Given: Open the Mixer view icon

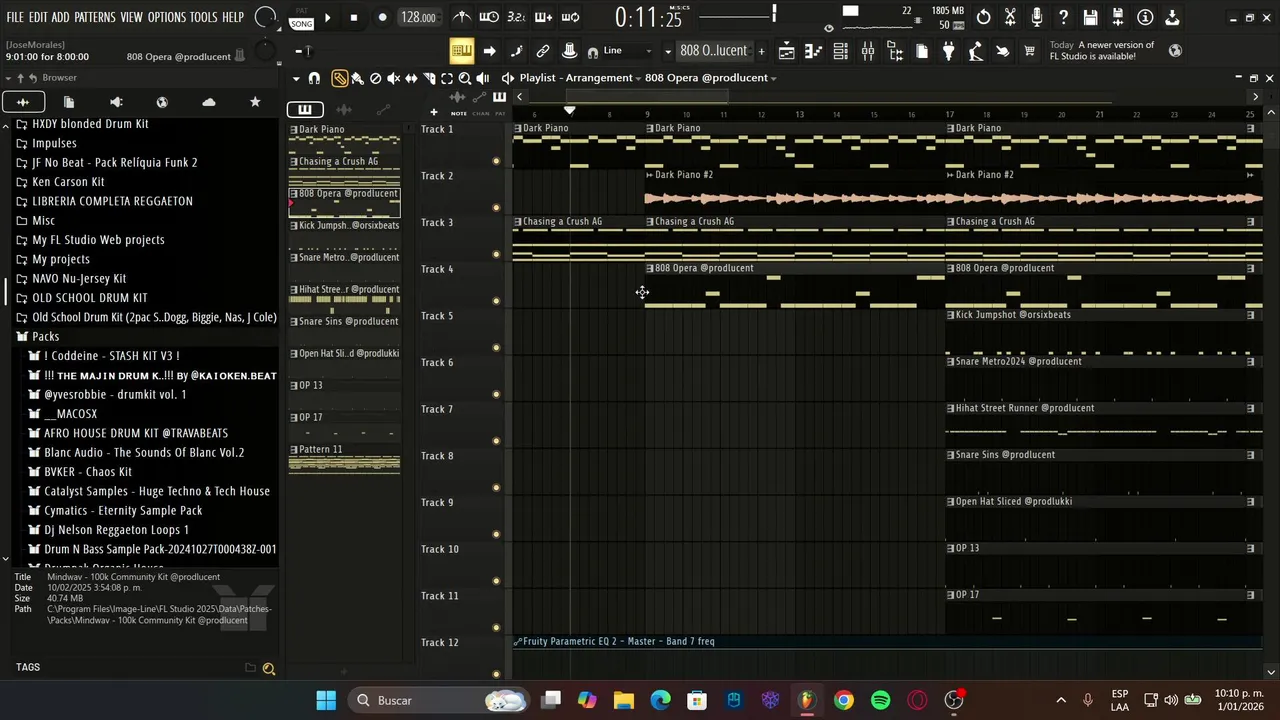Looking at the screenshot, I should pyautogui.click(x=868, y=51).
